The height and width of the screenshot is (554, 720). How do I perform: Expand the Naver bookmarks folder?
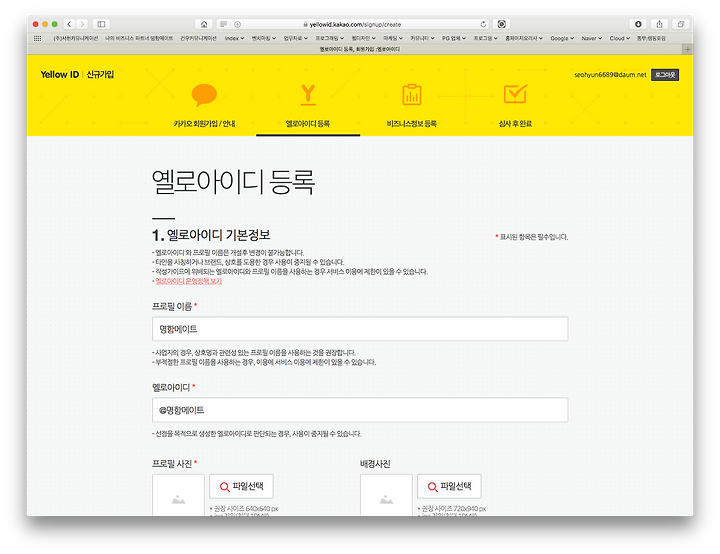click(x=591, y=38)
